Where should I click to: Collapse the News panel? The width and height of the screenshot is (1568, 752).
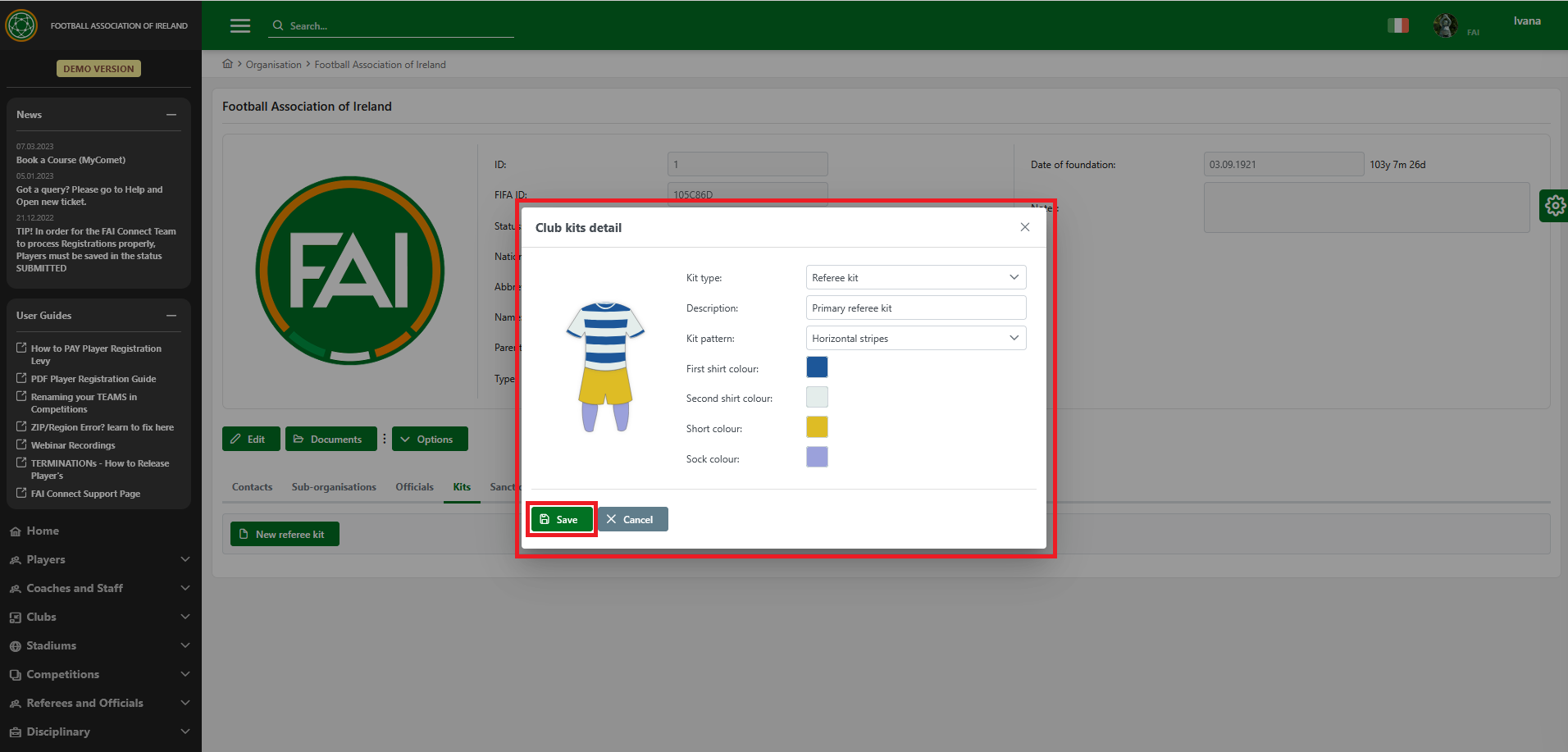click(x=171, y=115)
